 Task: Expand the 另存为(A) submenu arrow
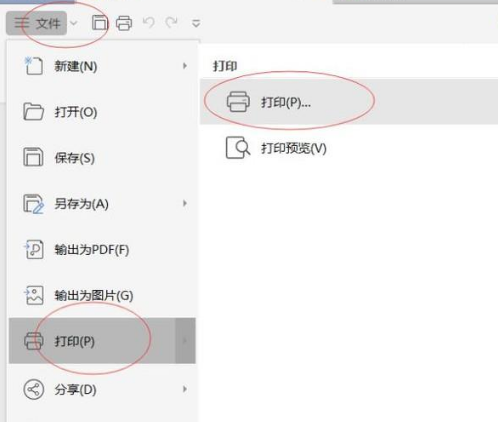coord(185,203)
